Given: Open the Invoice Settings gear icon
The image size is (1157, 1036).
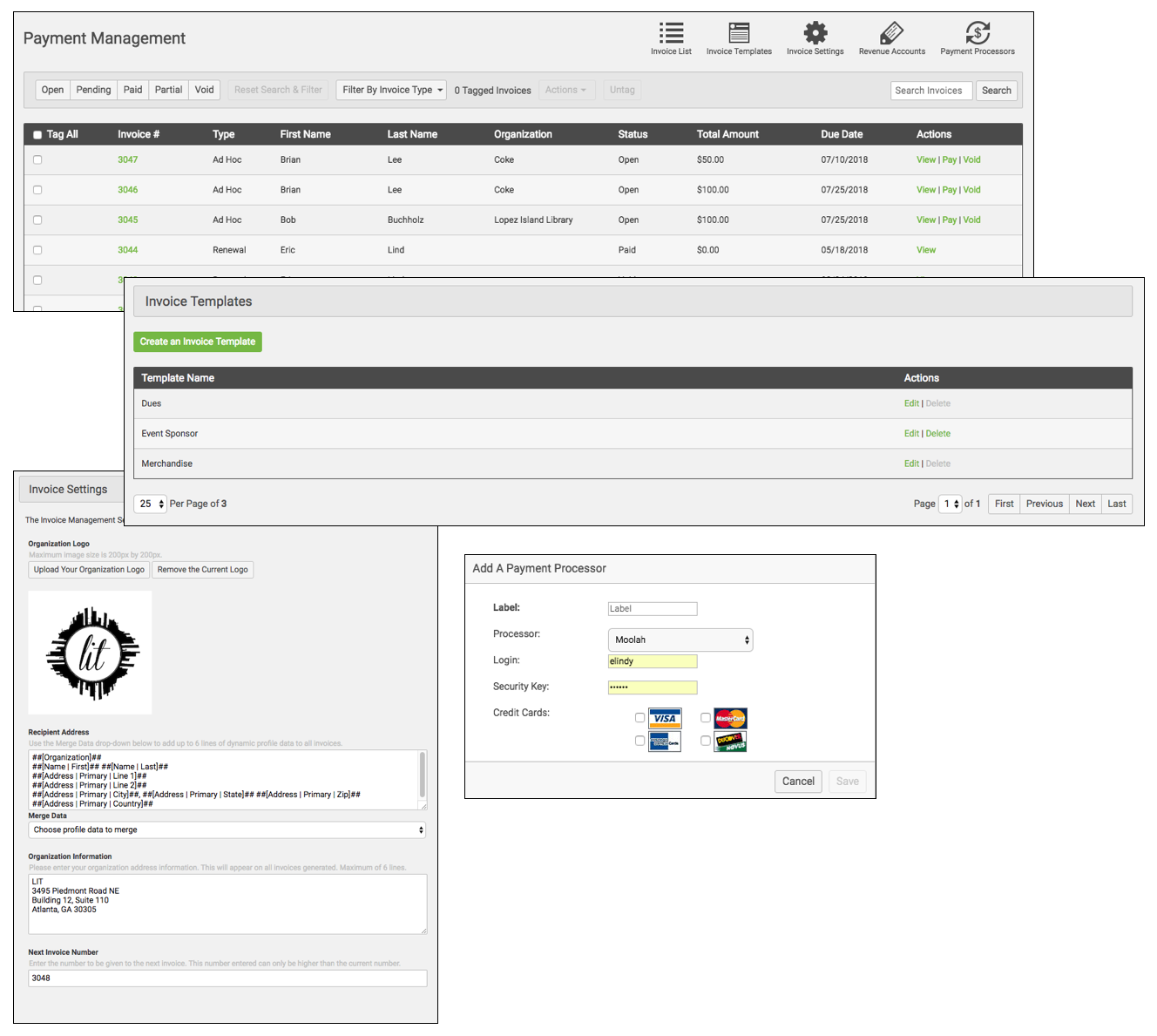Looking at the screenshot, I should click(815, 33).
